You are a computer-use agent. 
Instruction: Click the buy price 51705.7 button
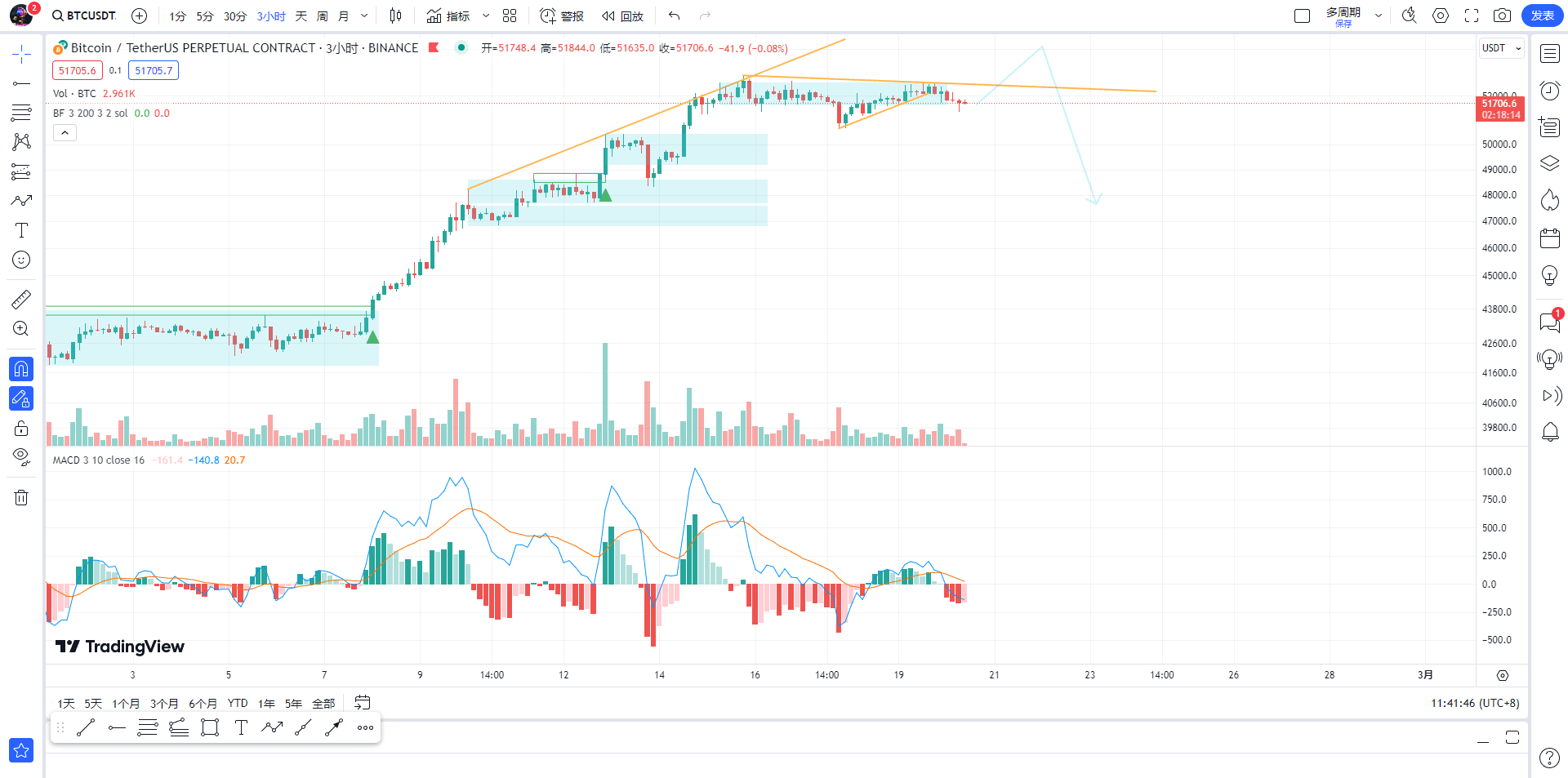(x=154, y=71)
